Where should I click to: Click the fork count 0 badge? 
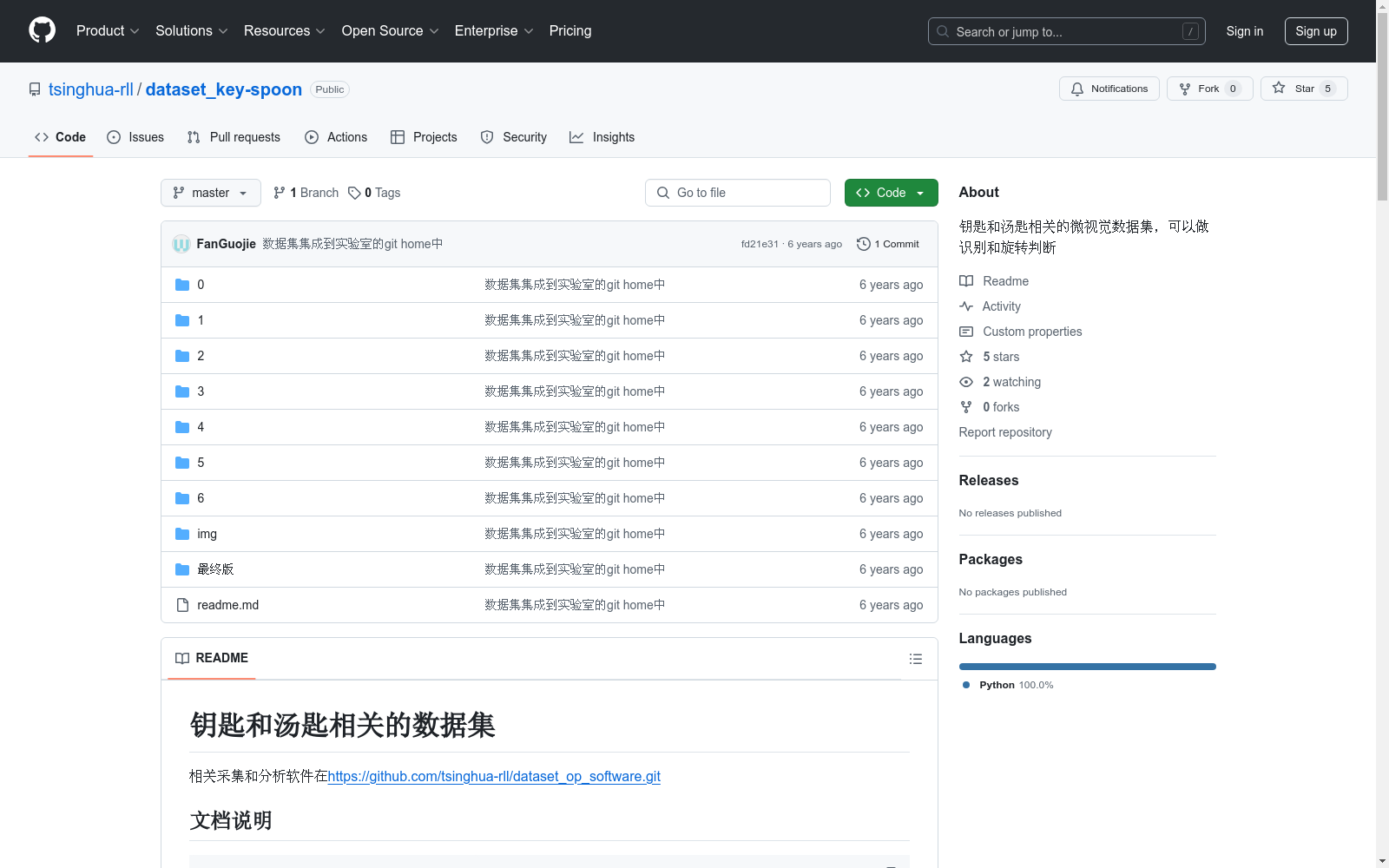(x=1233, y=89)
